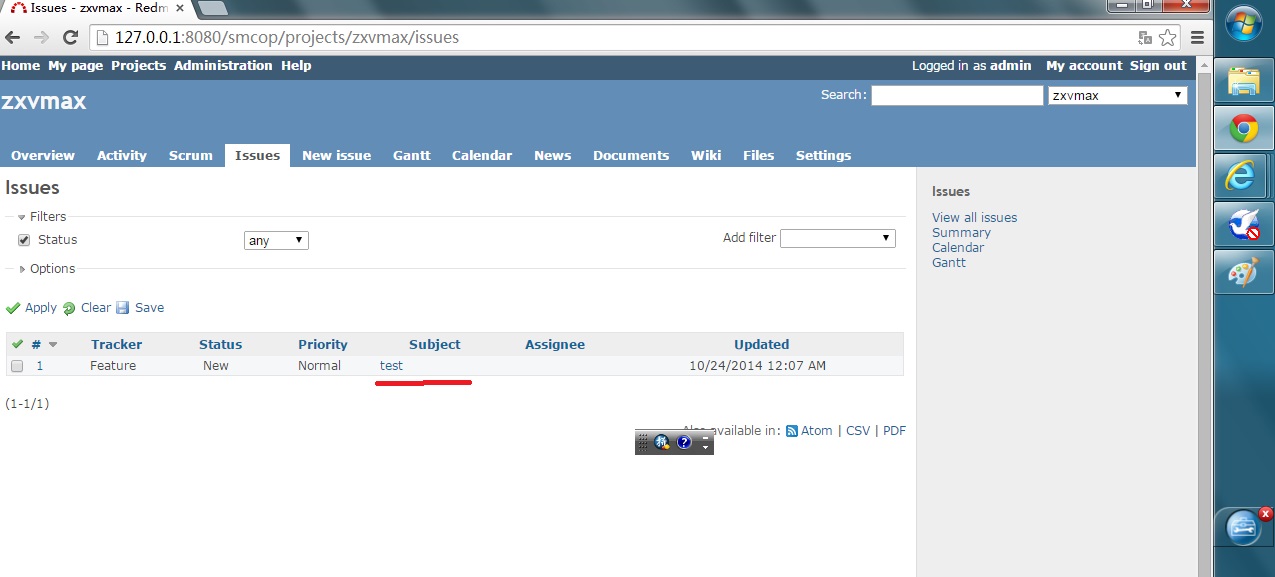Image resolution: width=1275 pixels, height=577 pixels.
Task: Click Home in top menu
Action: click(21, 65)
